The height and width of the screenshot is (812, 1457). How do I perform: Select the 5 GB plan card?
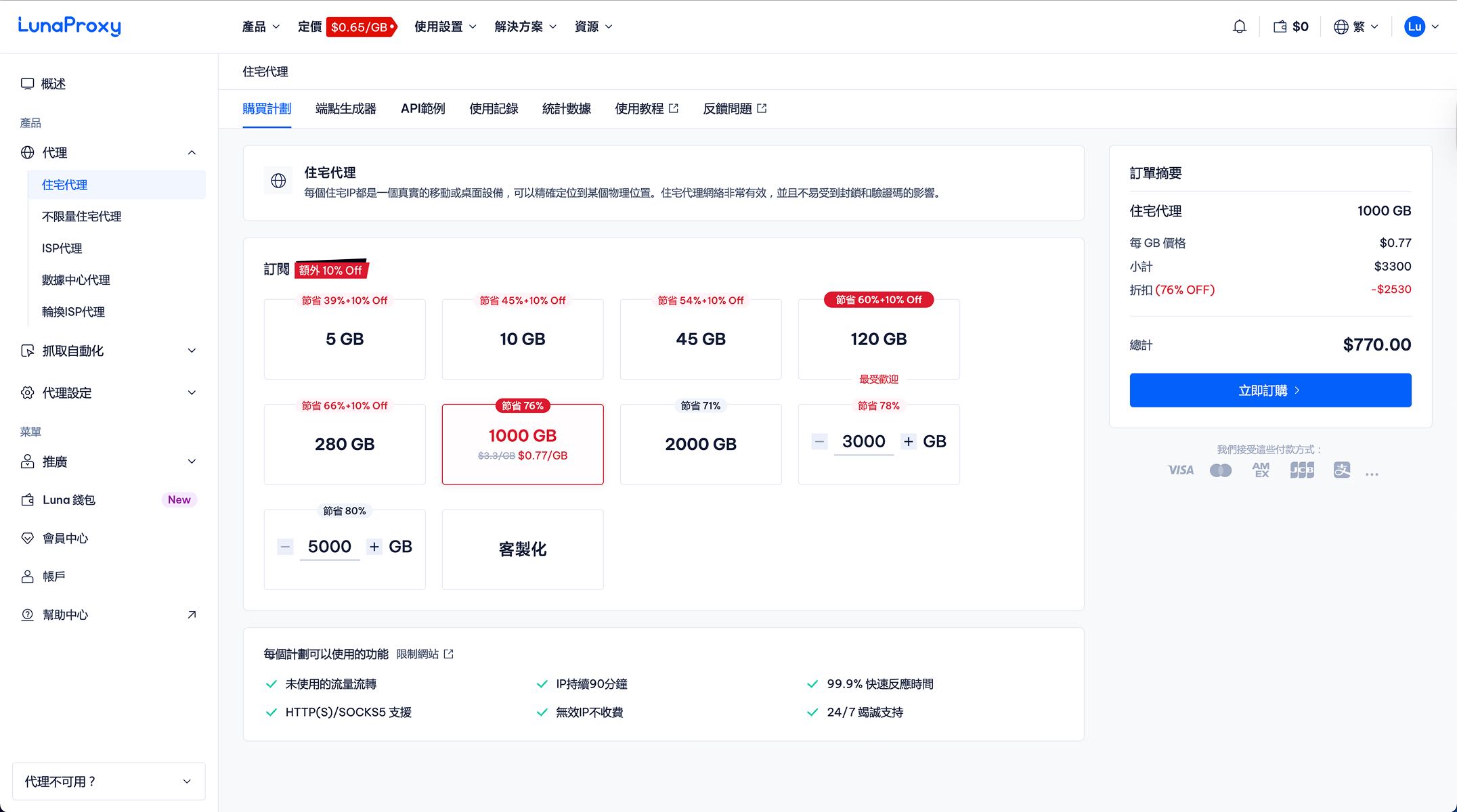(345, 339)
